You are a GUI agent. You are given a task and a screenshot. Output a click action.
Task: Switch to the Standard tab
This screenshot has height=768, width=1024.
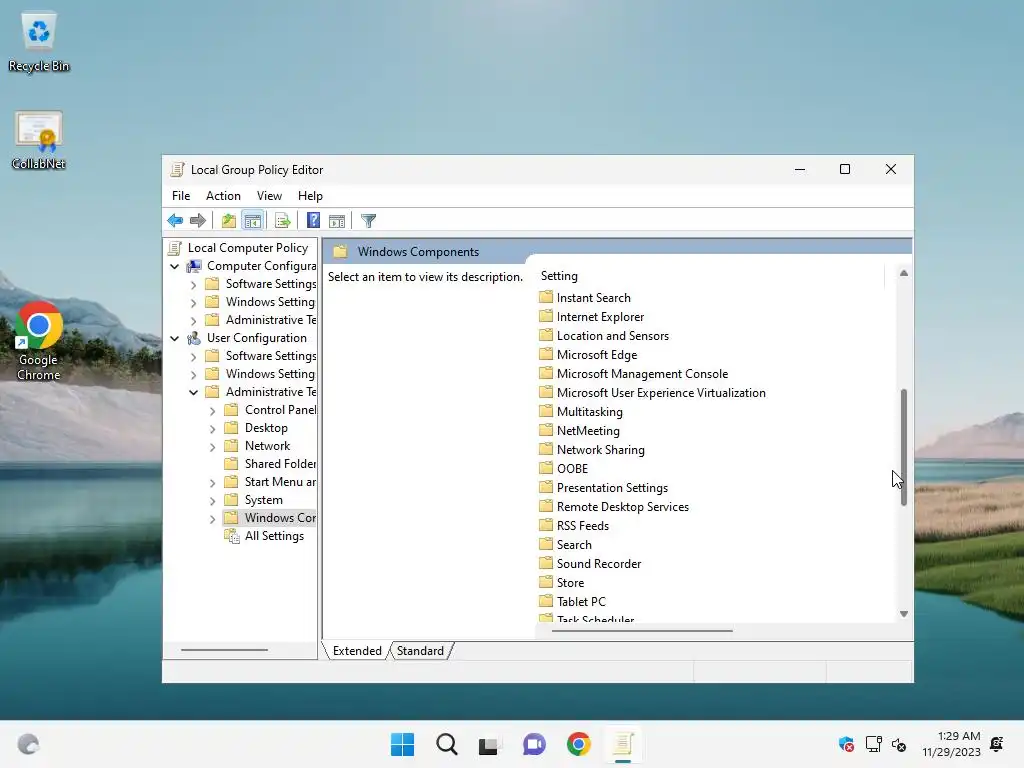(x=420, y=650)
